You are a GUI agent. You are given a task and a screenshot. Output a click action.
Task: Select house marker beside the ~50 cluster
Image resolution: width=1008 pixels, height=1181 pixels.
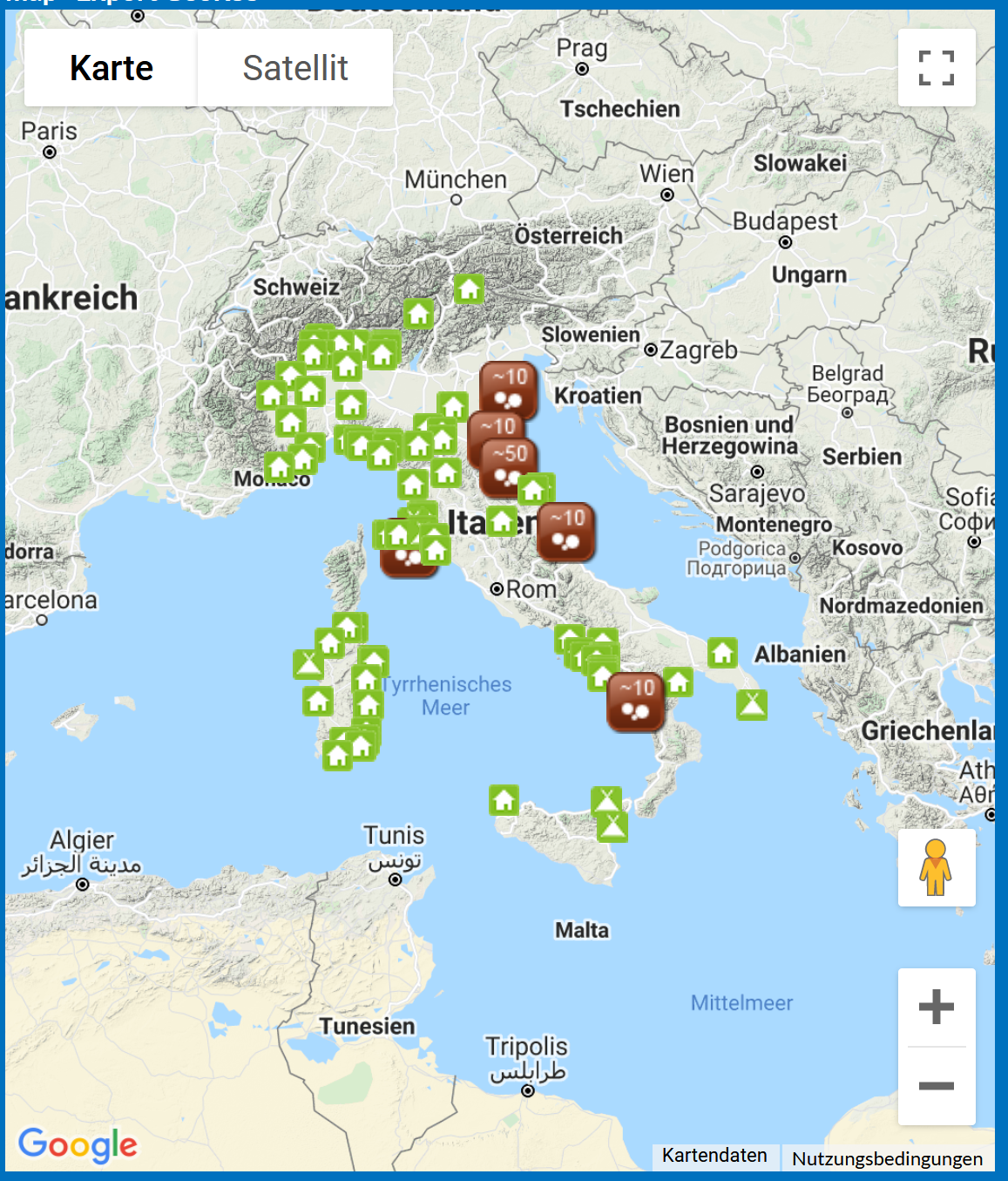[x=534, y=489]
